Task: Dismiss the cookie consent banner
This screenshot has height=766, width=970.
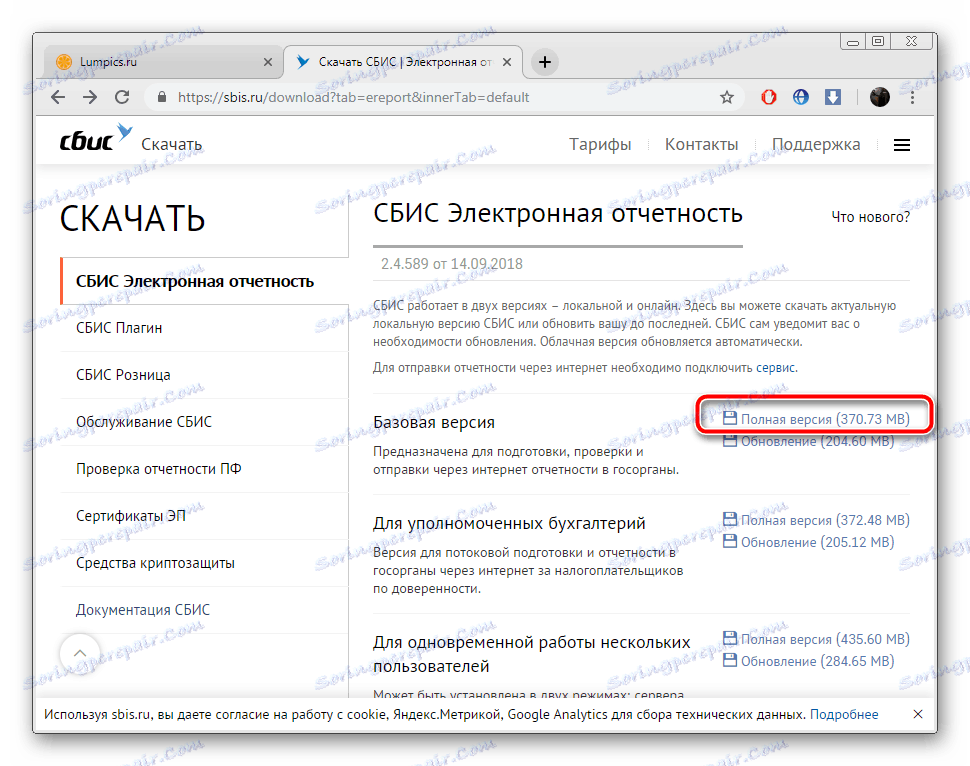Action: click(x=918, y=714)
